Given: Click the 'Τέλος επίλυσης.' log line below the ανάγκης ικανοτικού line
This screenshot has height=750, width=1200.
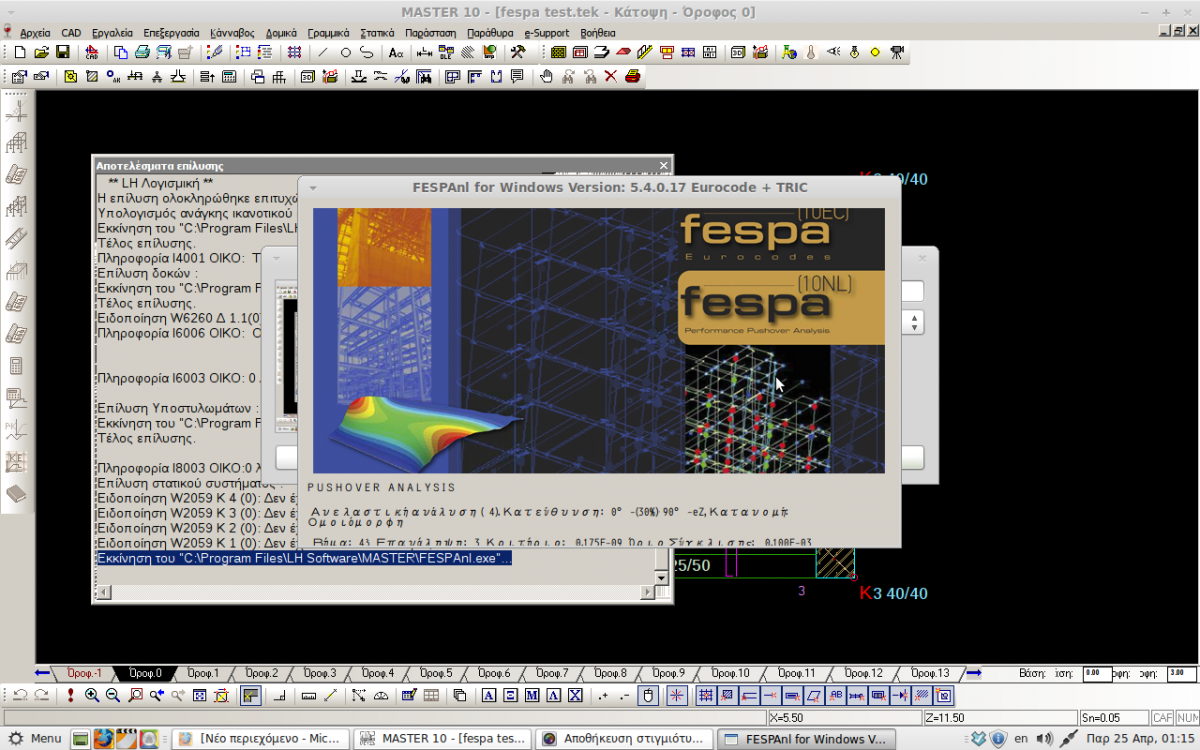Looking at the screenshot, I should pyautogui.click(x=147, y=243).
